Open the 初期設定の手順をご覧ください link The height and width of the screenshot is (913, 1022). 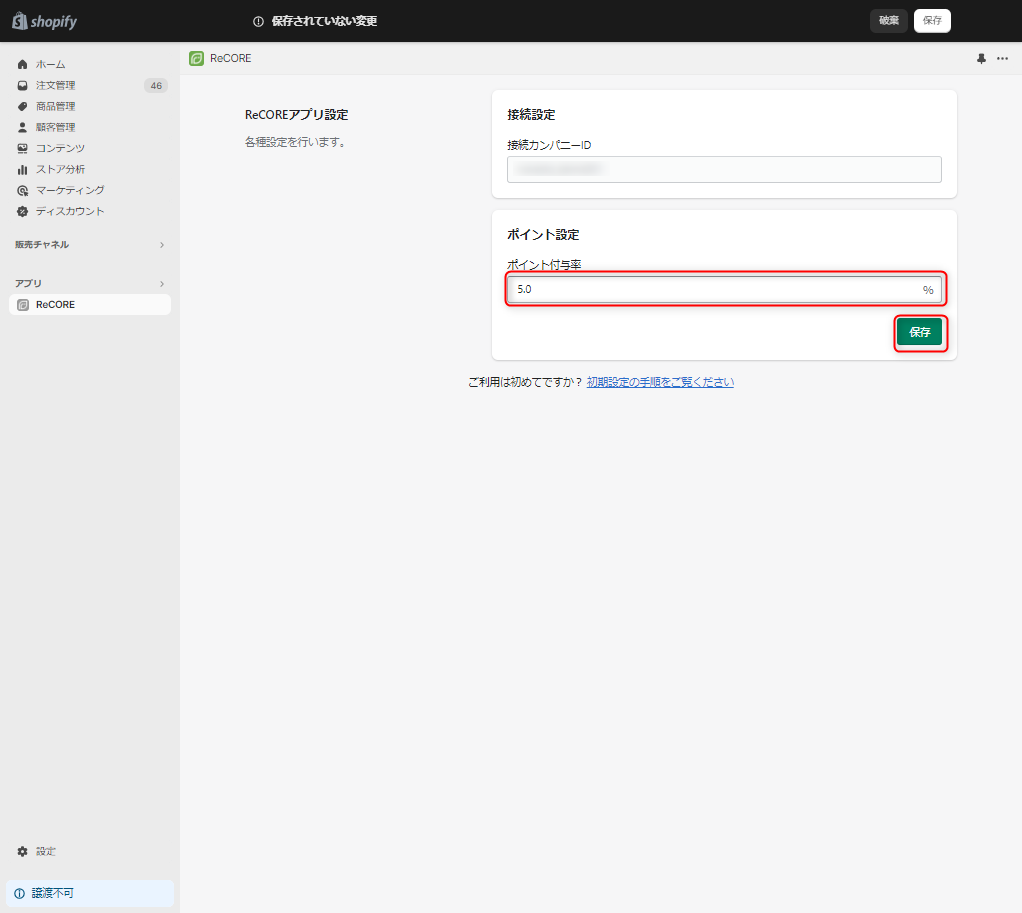point(660,382)
